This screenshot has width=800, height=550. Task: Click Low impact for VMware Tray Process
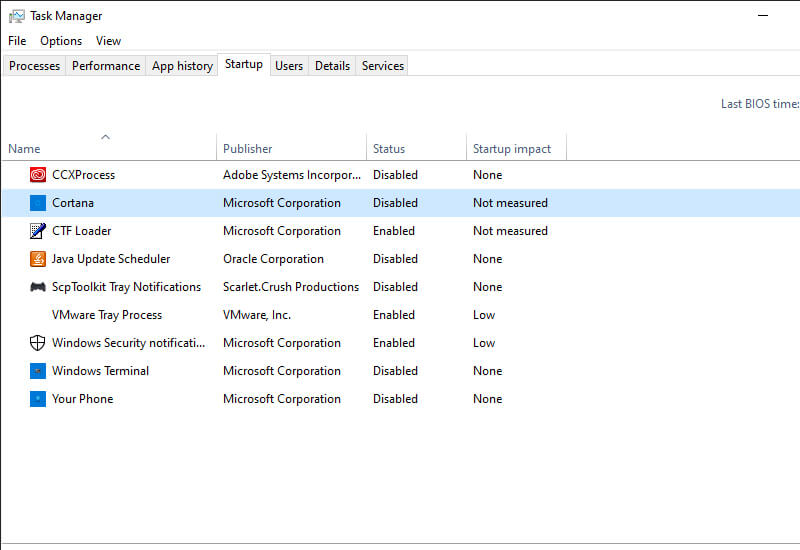pos(484,315)
